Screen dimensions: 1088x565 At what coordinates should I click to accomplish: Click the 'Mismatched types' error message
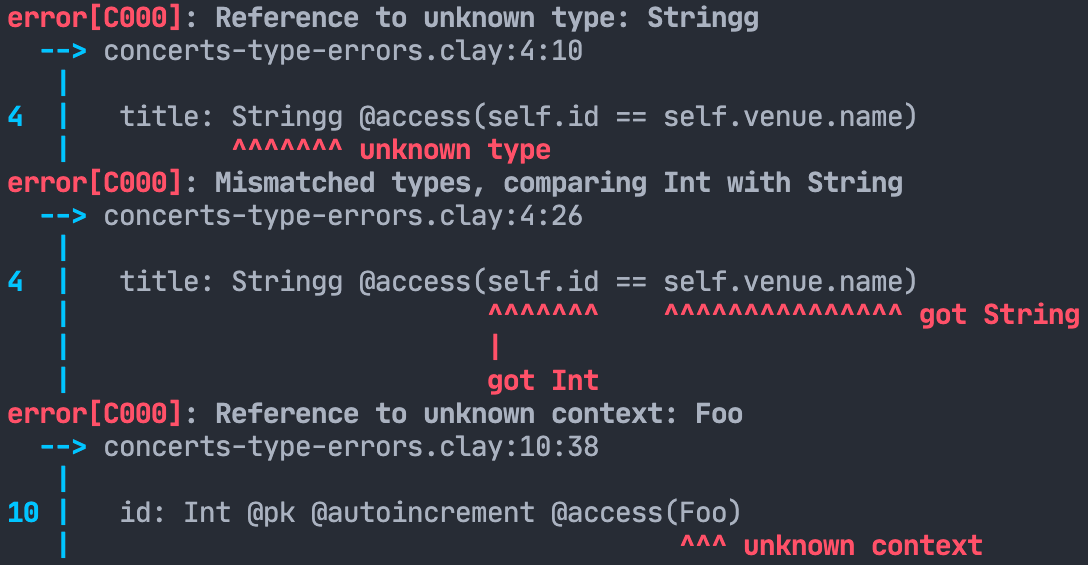pos(559,183)
